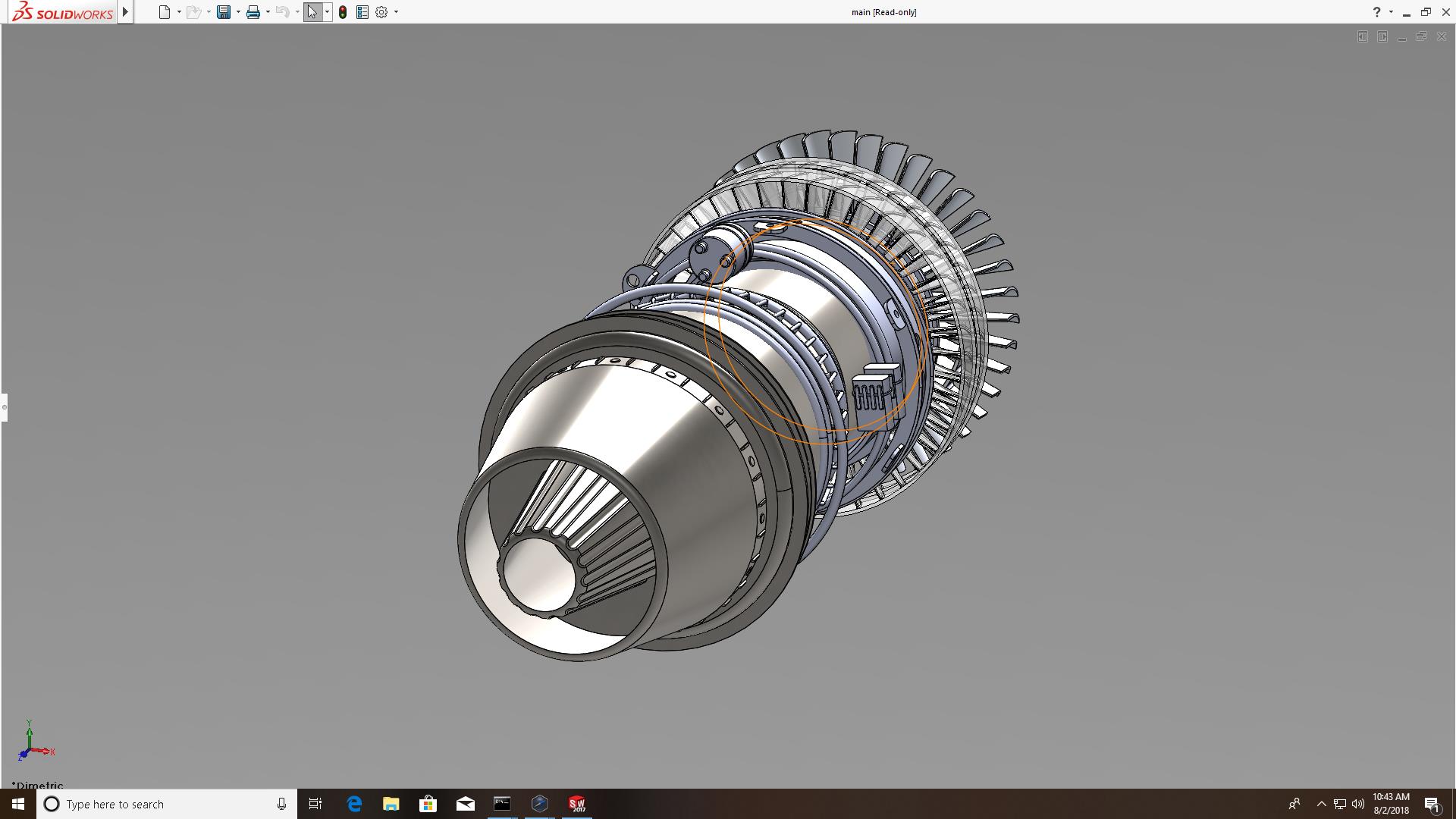Expand the New document dropdown arrow
The image size is (1456, 819).
coord(179,12)
